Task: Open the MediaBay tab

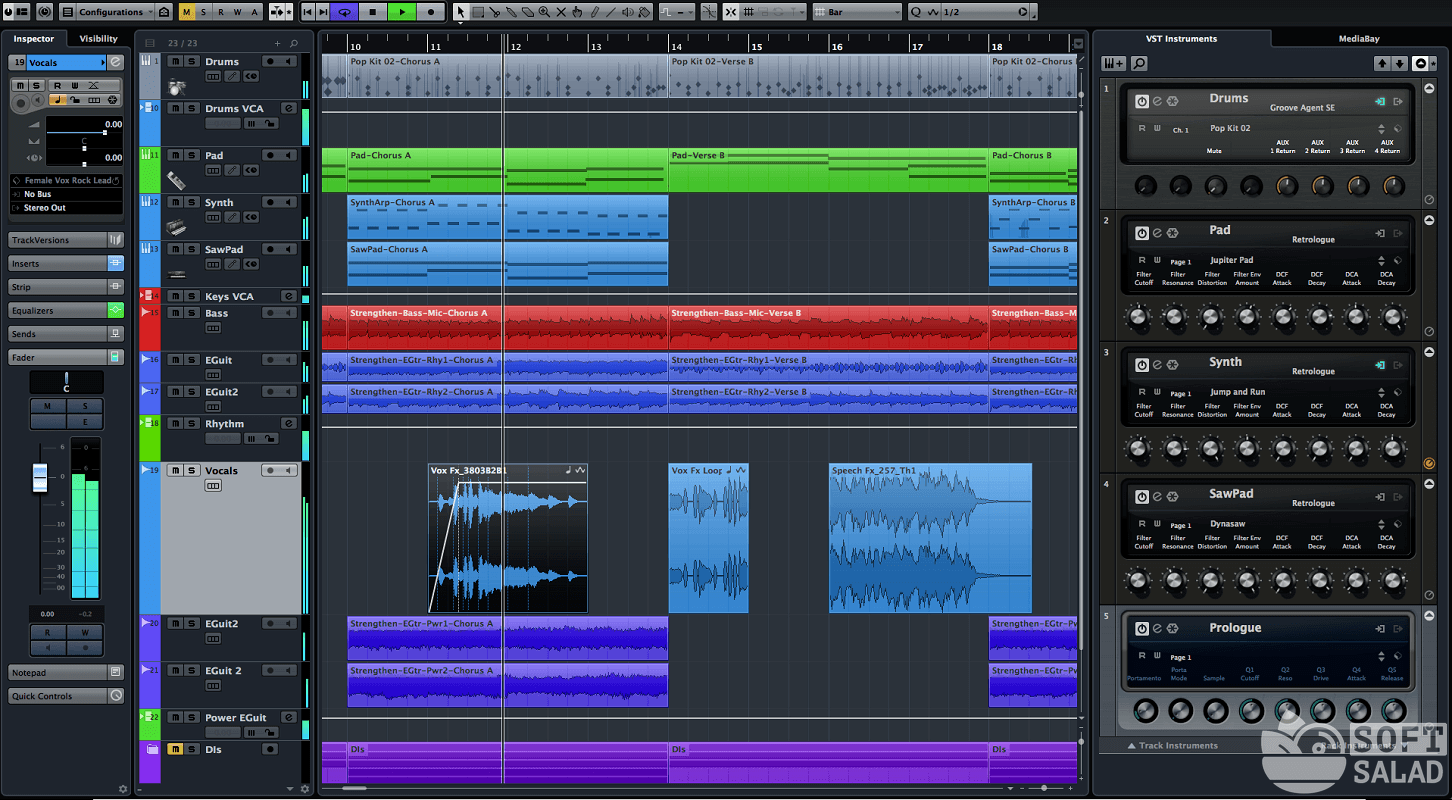Action: pyautogui.click(x=1359, y=39)
